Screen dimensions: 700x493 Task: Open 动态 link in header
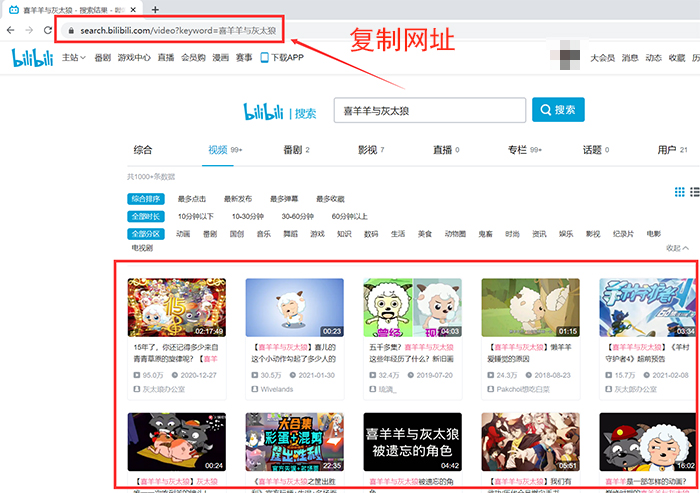coord(653,58)
